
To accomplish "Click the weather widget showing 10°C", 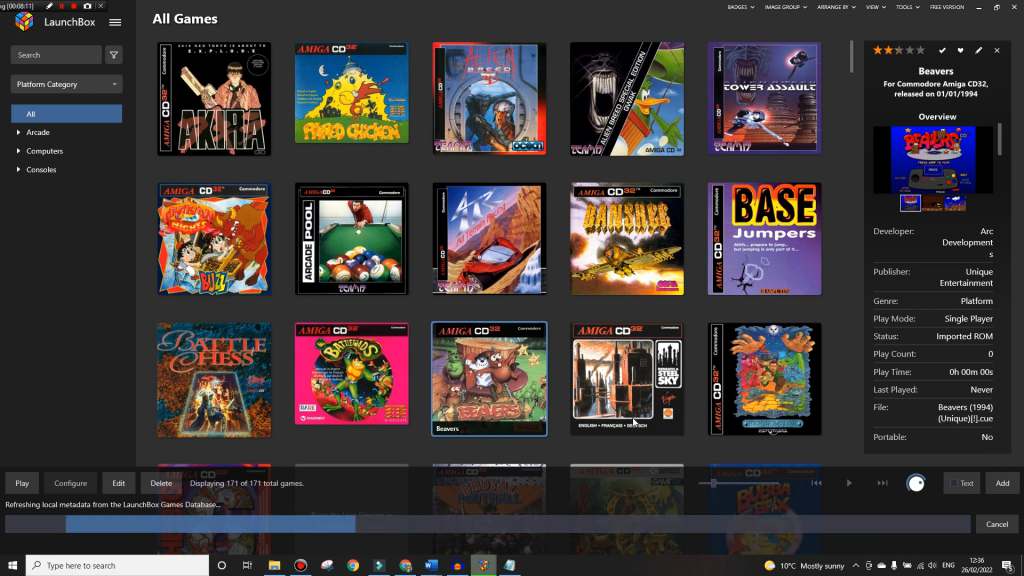I will 804,566.
